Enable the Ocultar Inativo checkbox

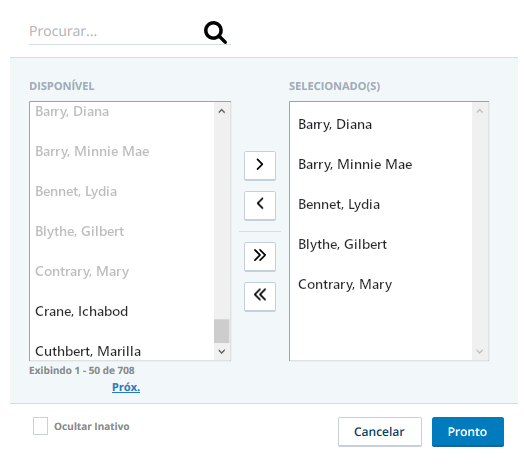40,426
